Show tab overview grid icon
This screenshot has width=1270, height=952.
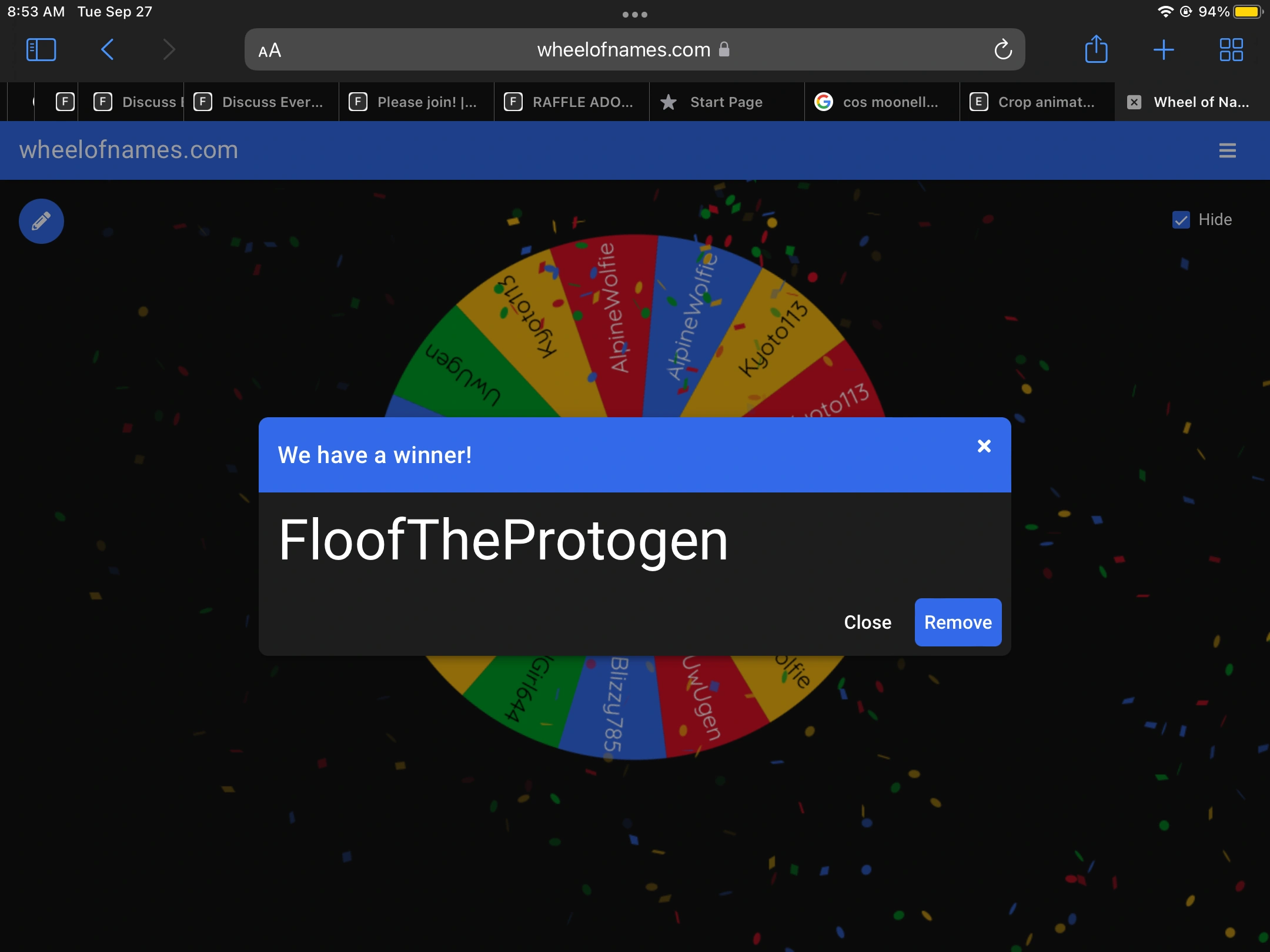point(1231,50)
